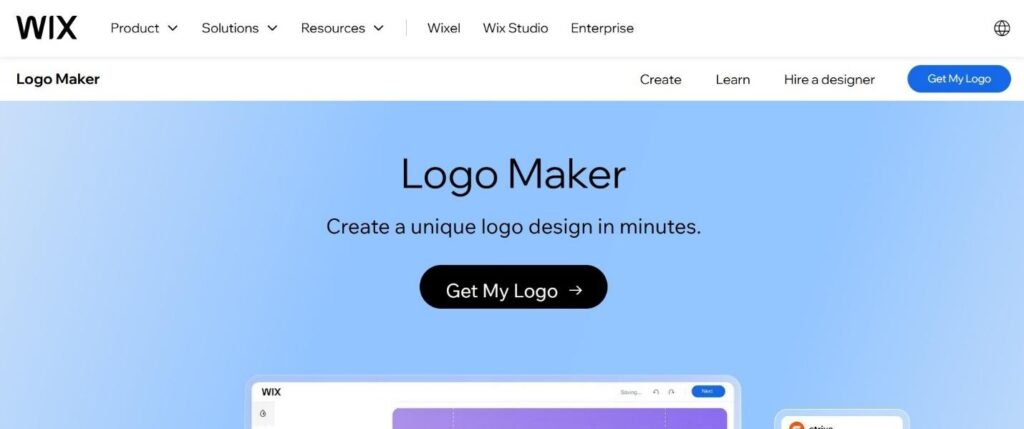The height and width of the screenshot is (429, 1024).
Task: Expand the Resources dropdown menu
Action: tap(342, 28)
